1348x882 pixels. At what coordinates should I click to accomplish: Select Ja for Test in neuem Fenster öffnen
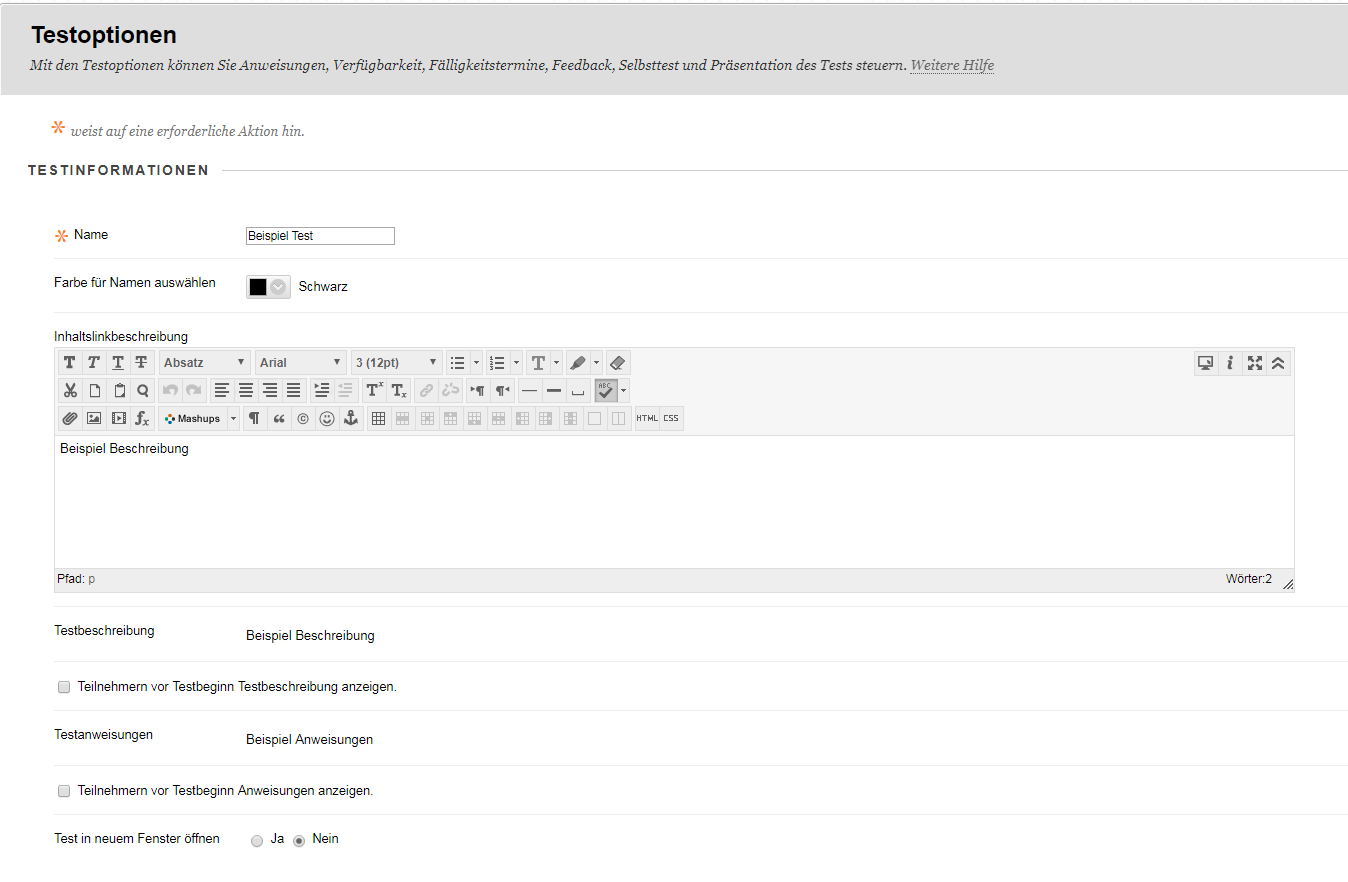(257, 841)
